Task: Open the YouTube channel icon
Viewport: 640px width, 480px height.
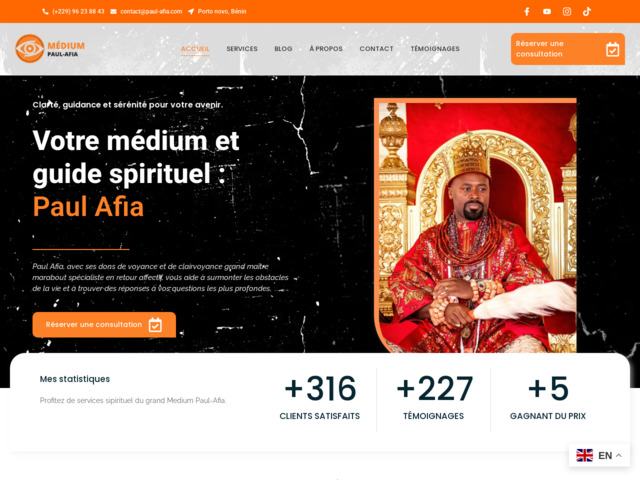Action: [547, 11]
